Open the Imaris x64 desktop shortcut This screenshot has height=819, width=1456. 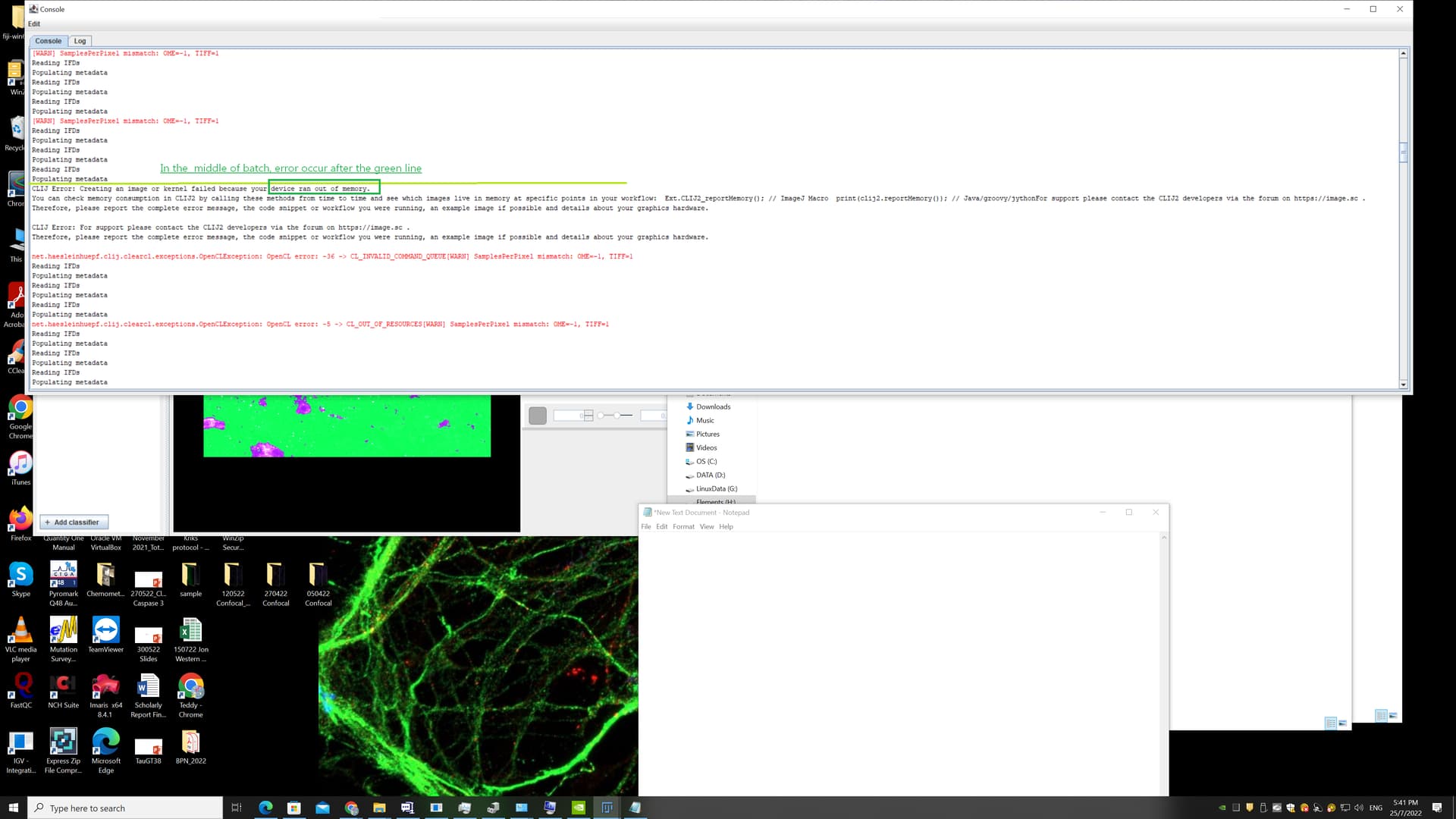pos(105,687)
